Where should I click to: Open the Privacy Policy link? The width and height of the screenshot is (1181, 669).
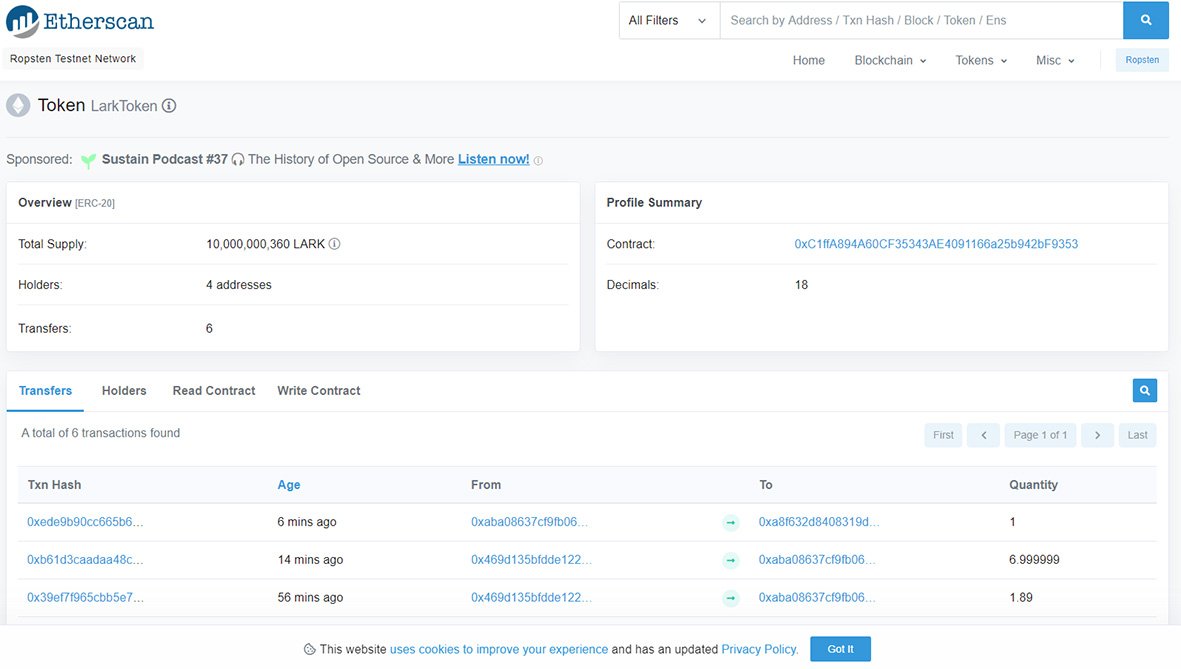coord(759,649)
